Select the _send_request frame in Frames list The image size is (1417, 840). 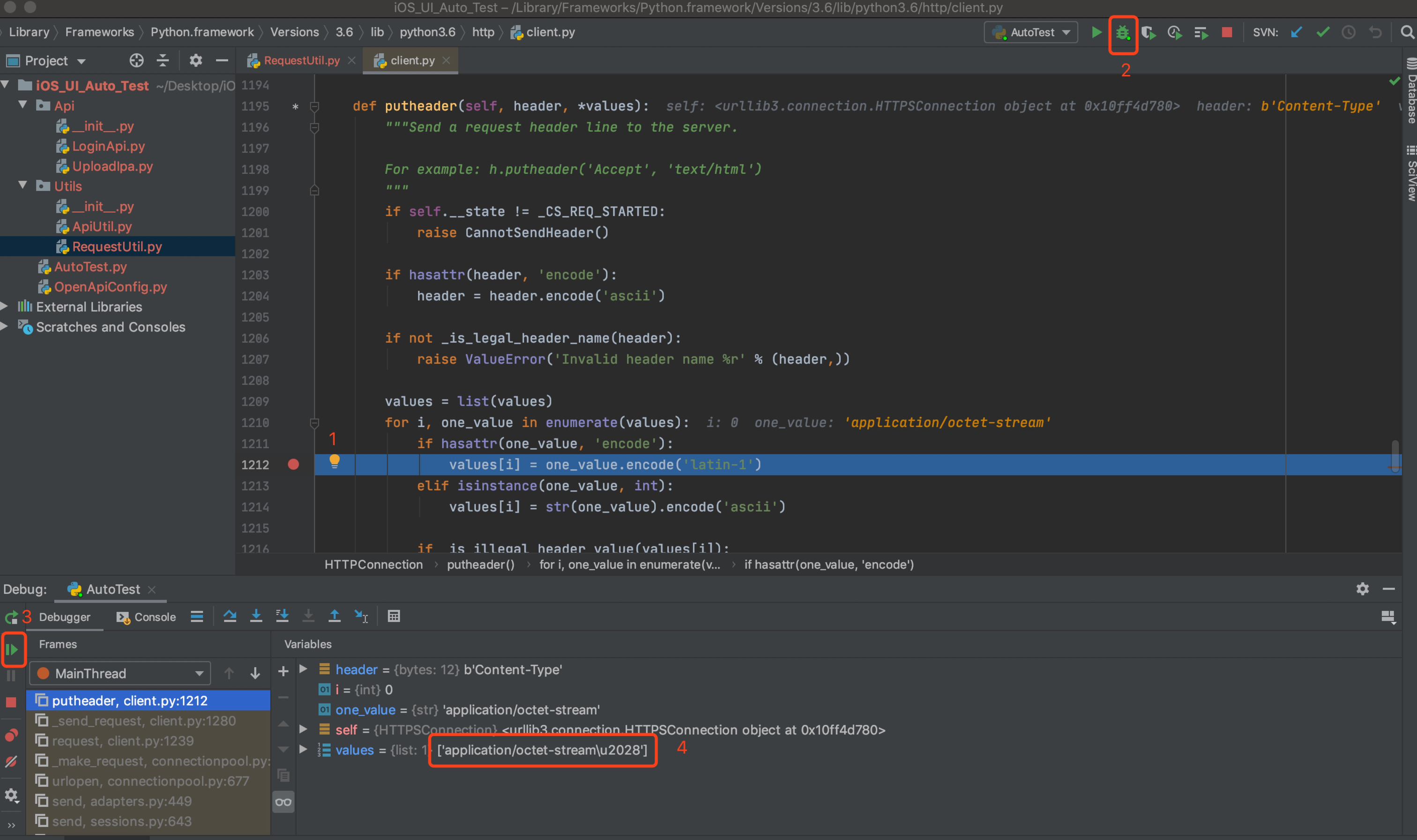click(x=143, y=721)
